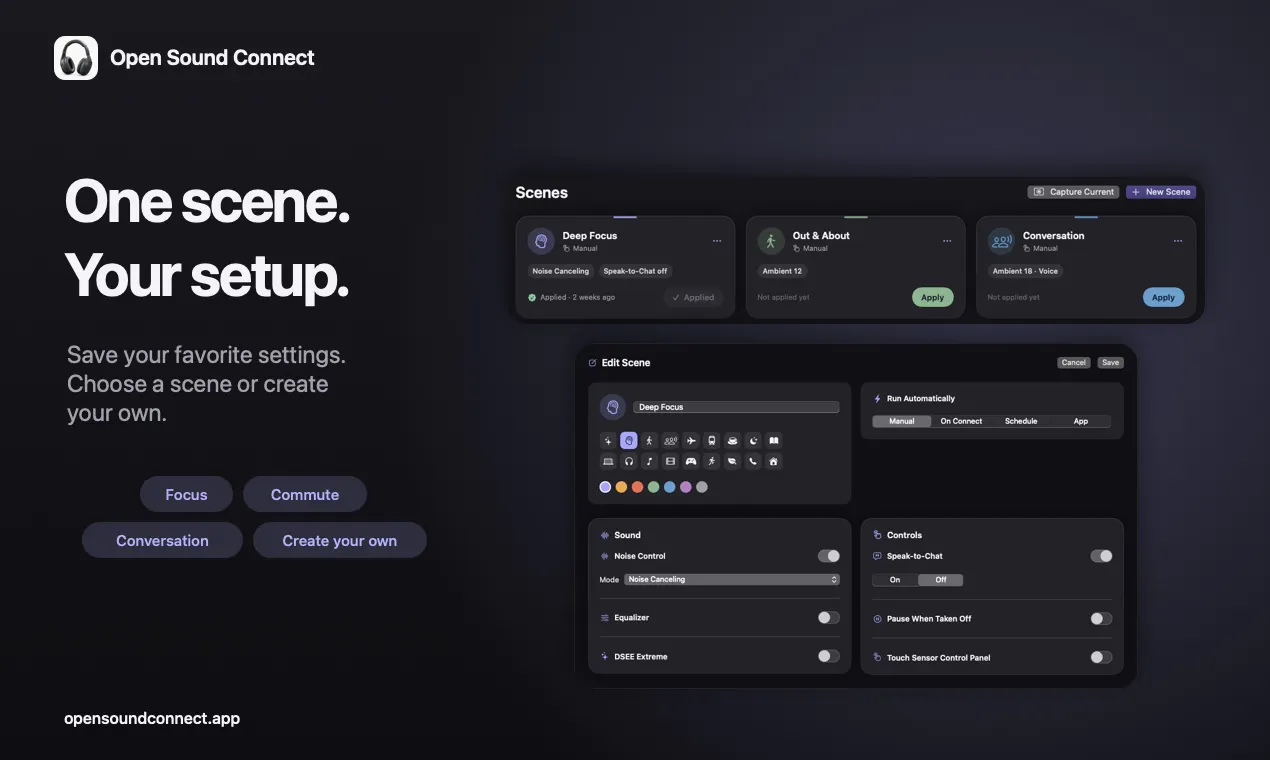1270x760 pixels.
Task: Click the Applied button on Deep Focus
Action: [x=693, y=297]
